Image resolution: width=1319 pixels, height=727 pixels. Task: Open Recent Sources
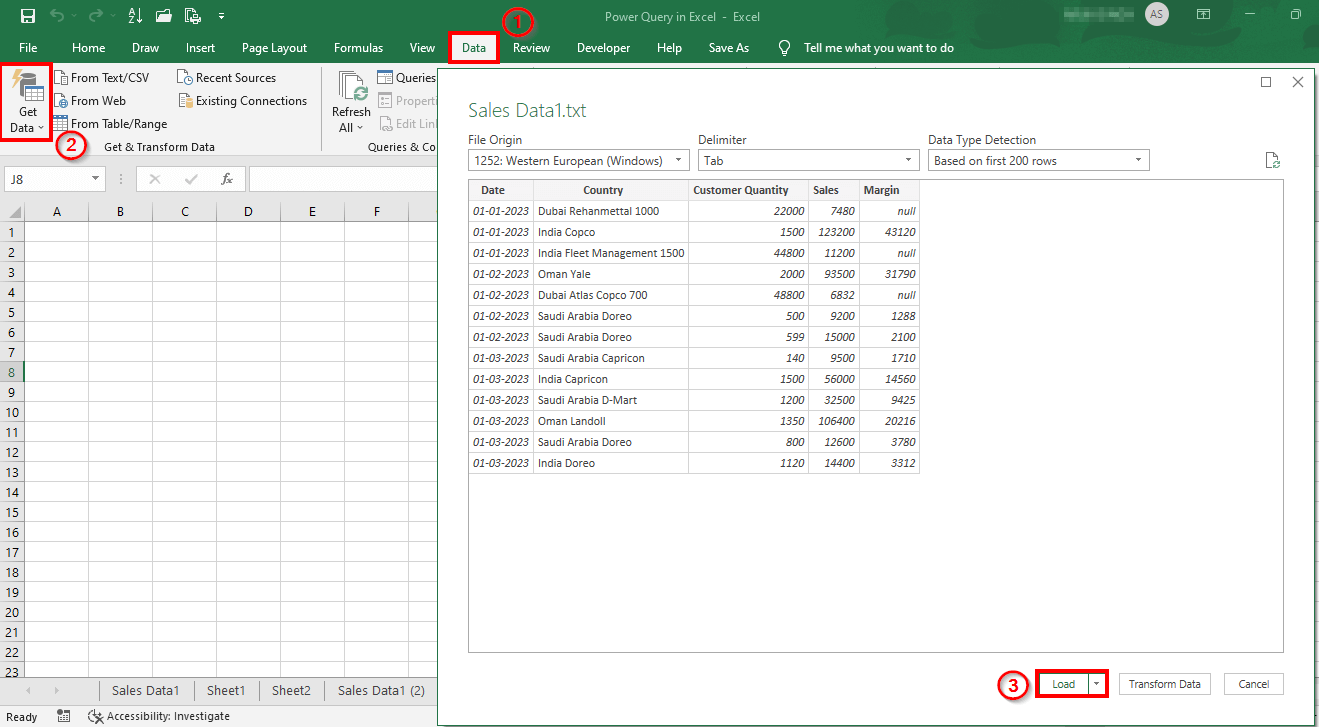[228, 77]
